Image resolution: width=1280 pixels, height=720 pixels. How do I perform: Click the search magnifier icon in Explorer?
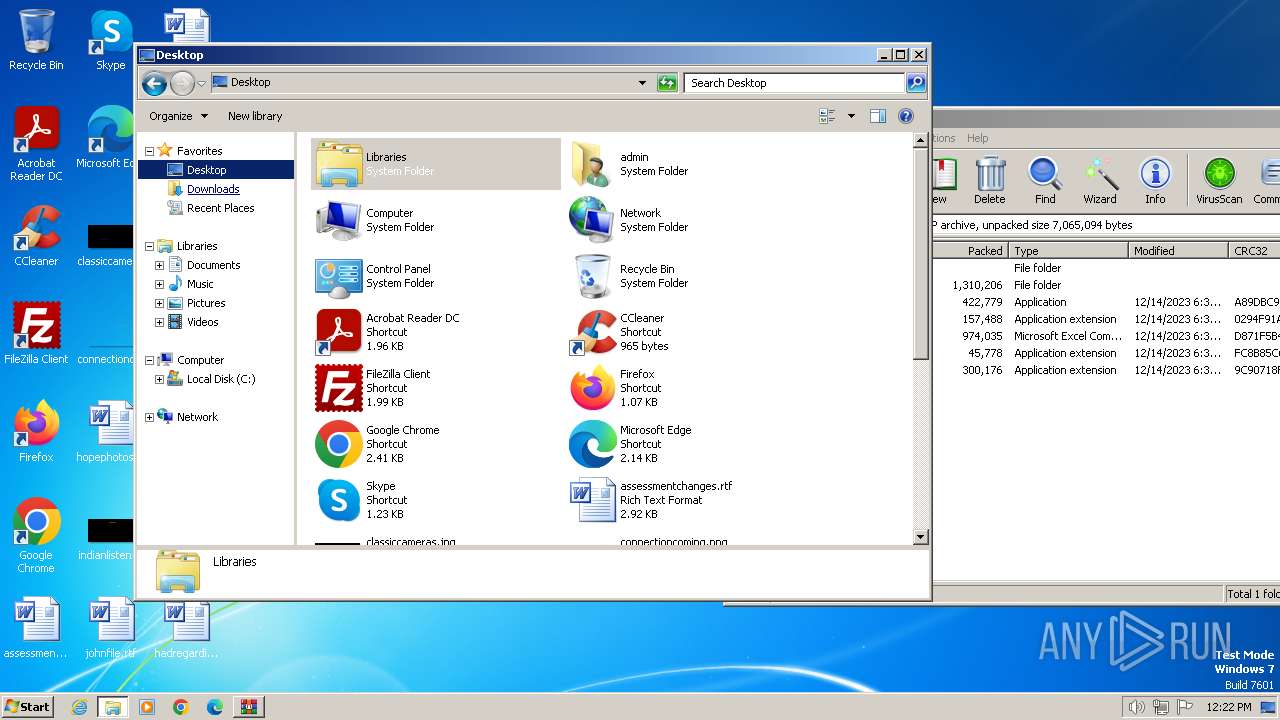(915, 83)
